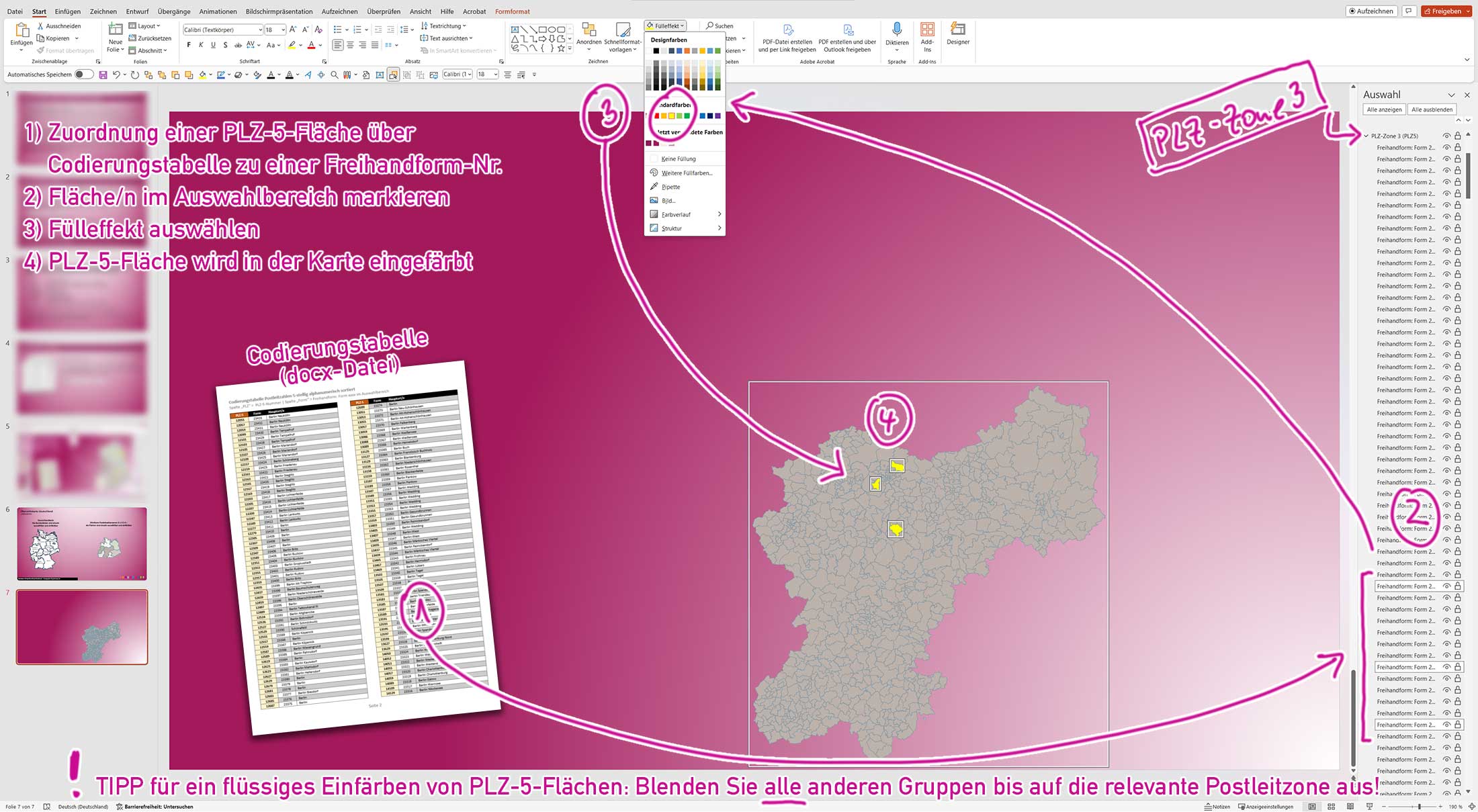Toggle Automatisches Speichern switch
Screen dimensions: 1478x812
[x=83, y=74]
